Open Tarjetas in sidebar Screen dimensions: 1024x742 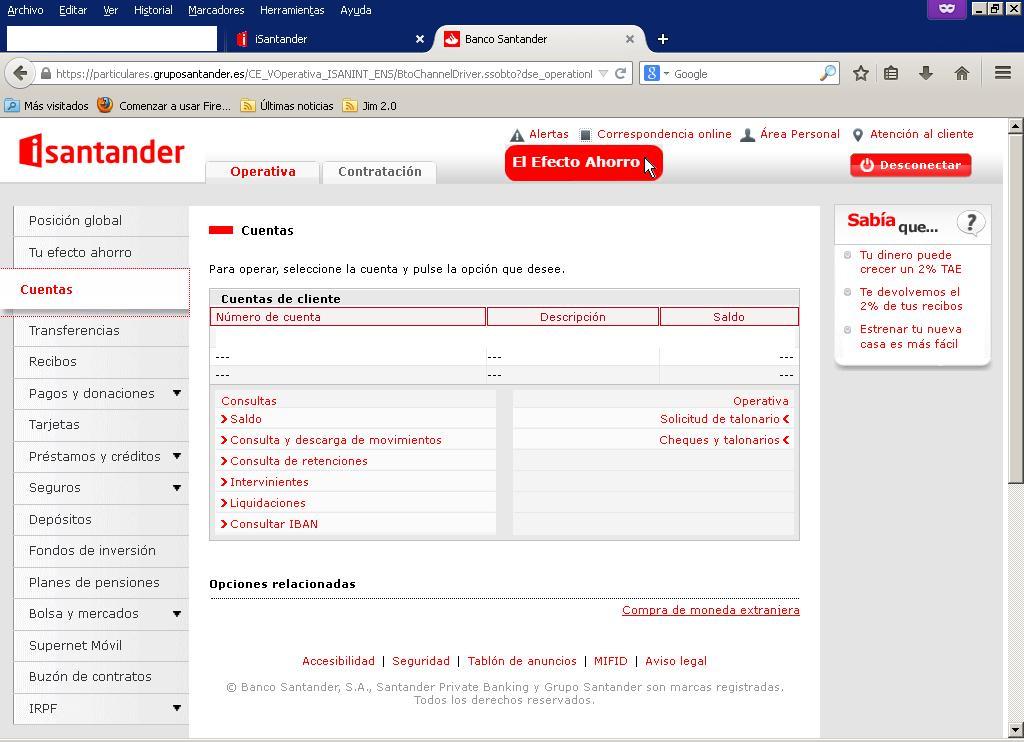click(x=101, y=425)
